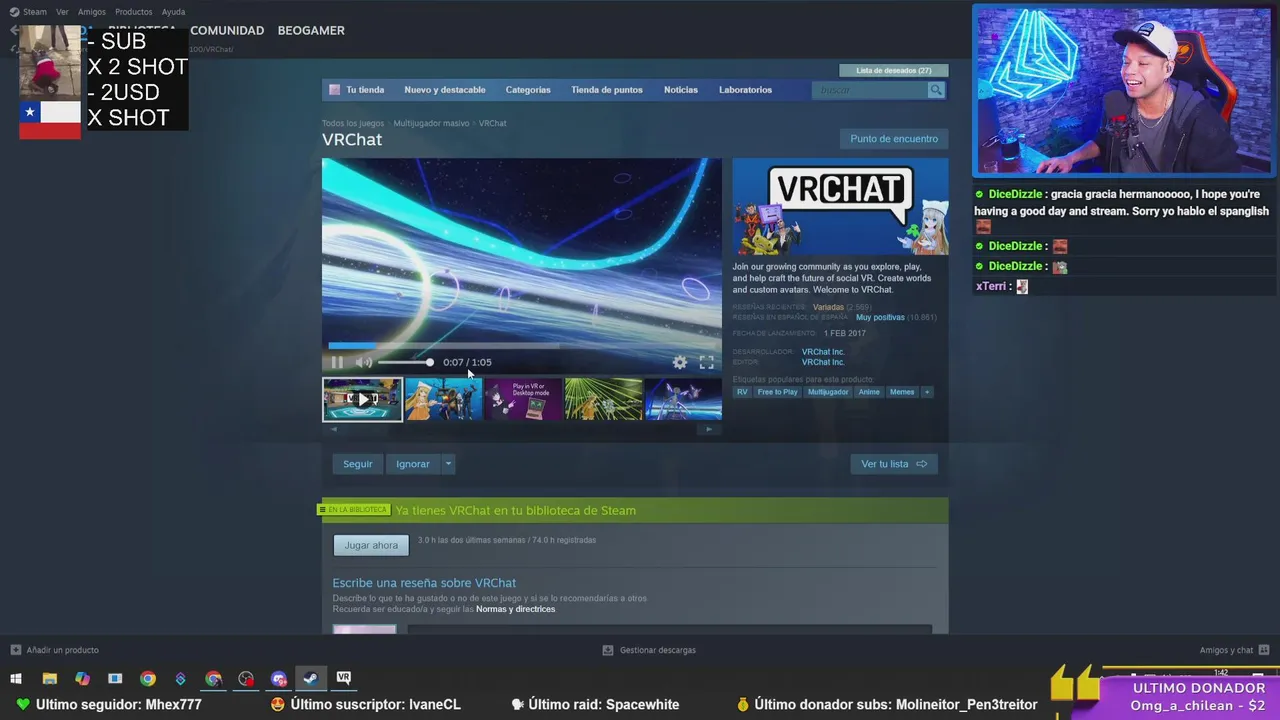Viewport: 1280px width, 720px height.
Task: Open the orange anime avatar screenshot thumbnail
Action: pyautogui.click(x=443, y=399)
